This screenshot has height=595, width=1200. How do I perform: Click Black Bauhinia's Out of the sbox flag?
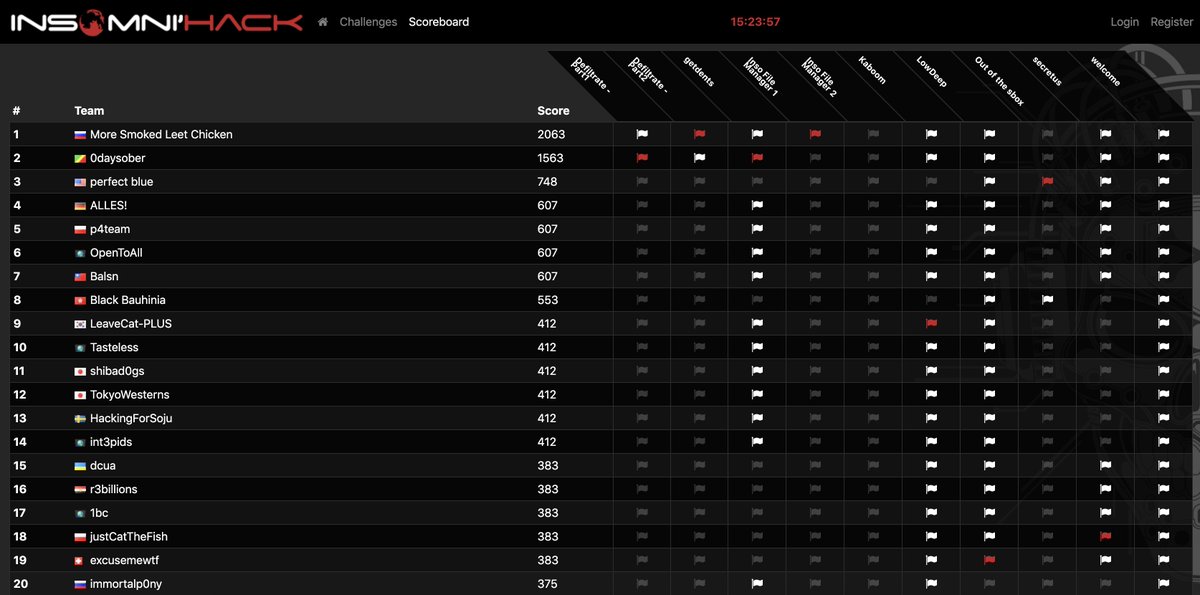[1047, 300]
